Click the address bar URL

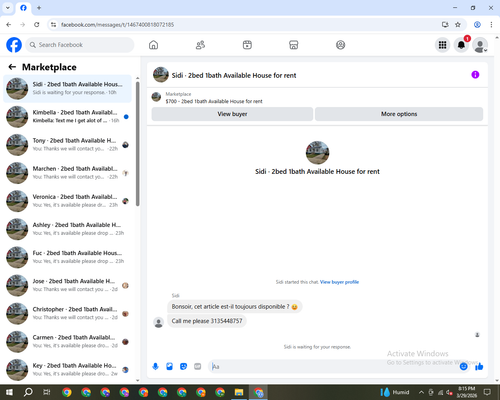click(x=117, y=25)
